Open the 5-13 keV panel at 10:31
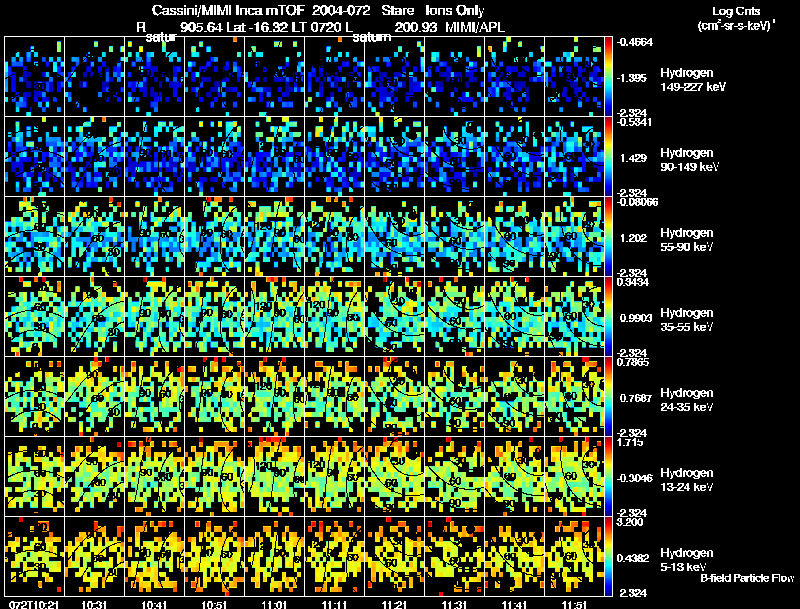 [x=95, y=556]
